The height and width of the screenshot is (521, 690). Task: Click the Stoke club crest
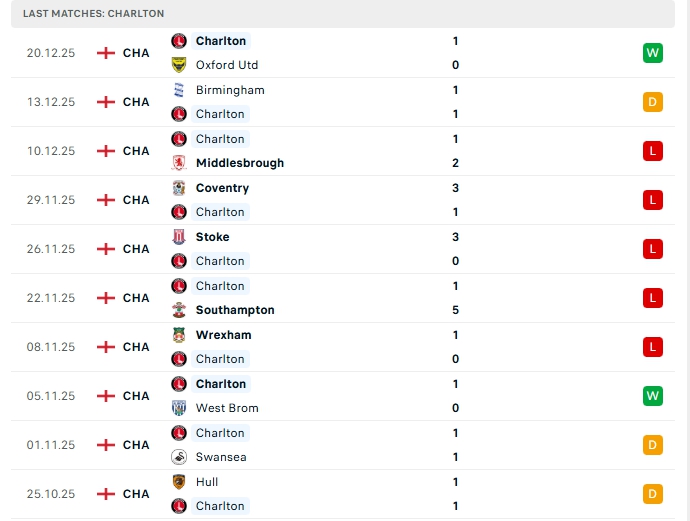(179, 237)
